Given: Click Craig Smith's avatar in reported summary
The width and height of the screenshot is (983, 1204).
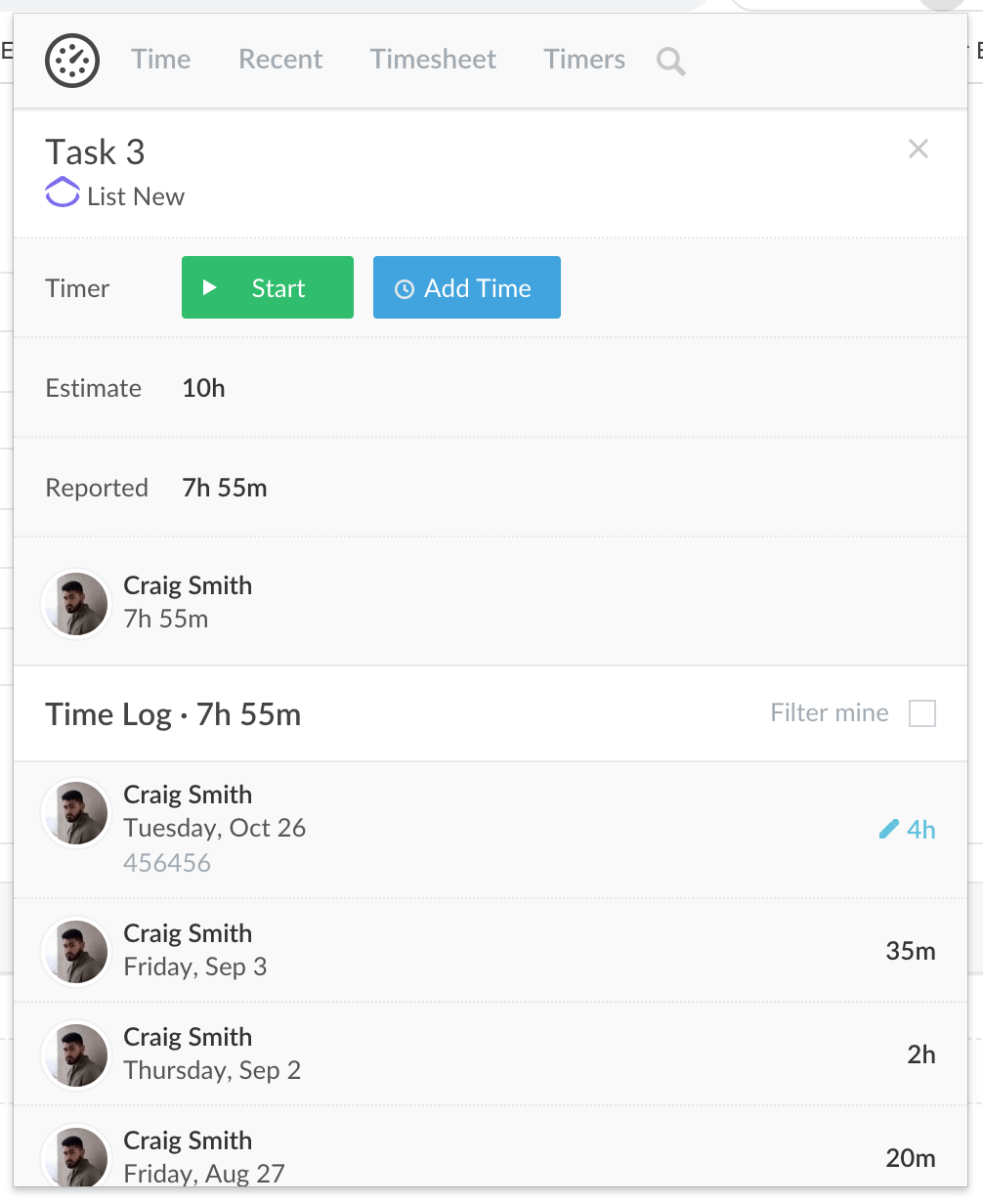Looking at the screenshot, I should click(75, 603).
